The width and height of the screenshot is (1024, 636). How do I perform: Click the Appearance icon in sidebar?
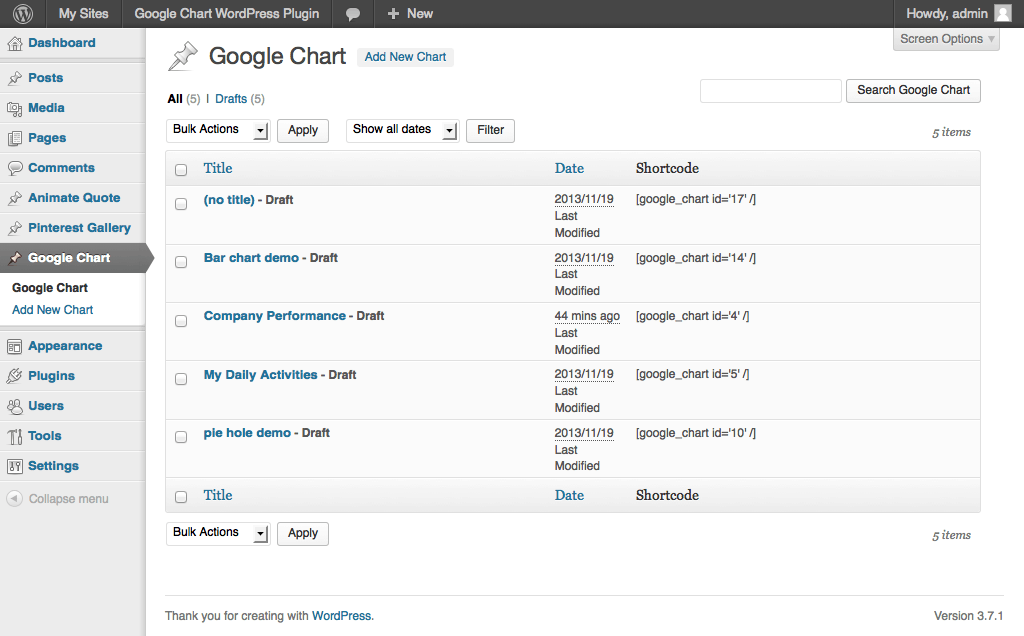tap(14, 347)
